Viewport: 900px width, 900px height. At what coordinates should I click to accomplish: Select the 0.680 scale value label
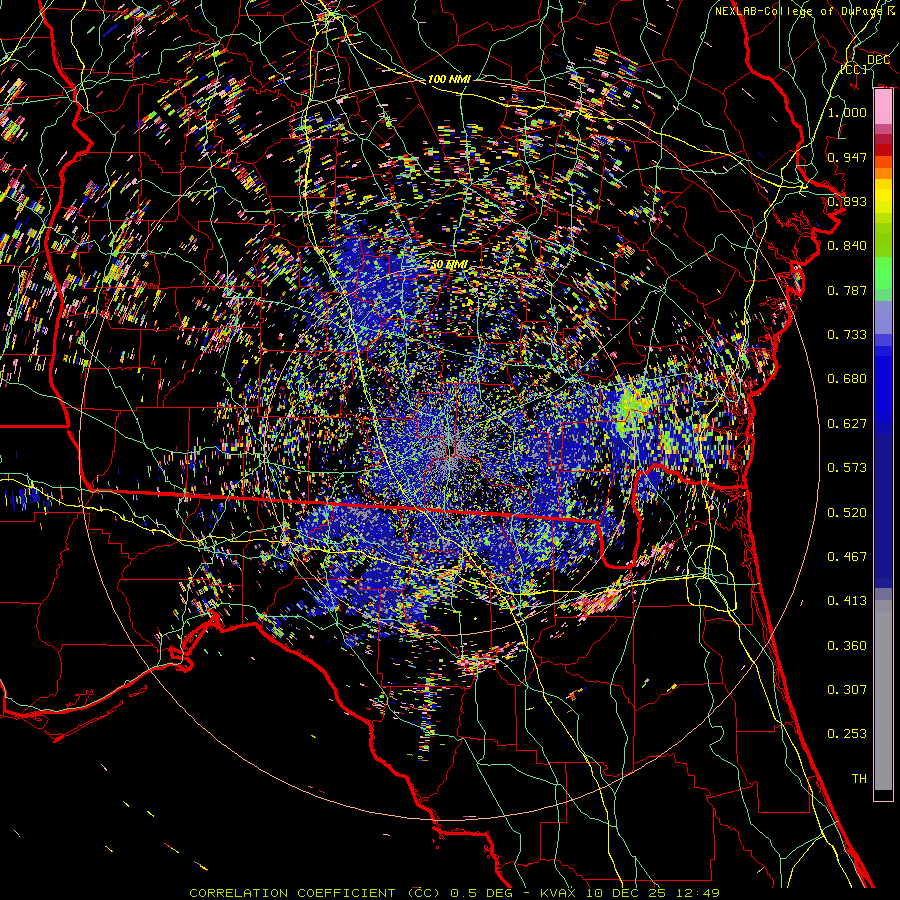coord(847,379)
